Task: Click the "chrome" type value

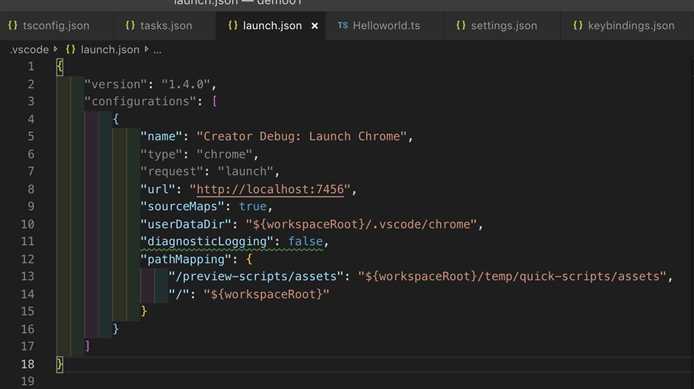Action: coord(224,154)
